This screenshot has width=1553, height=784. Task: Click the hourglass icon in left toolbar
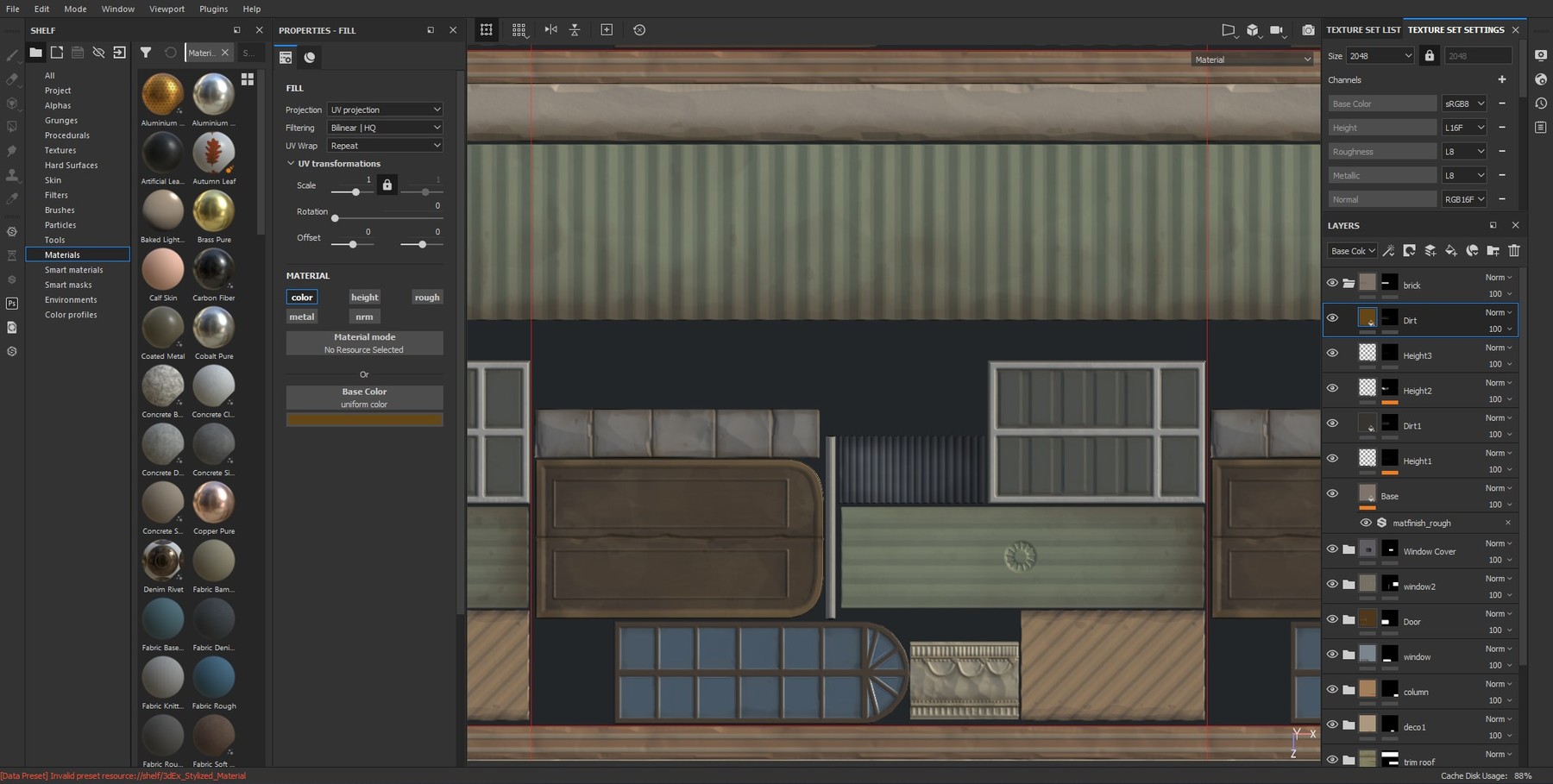12,255
